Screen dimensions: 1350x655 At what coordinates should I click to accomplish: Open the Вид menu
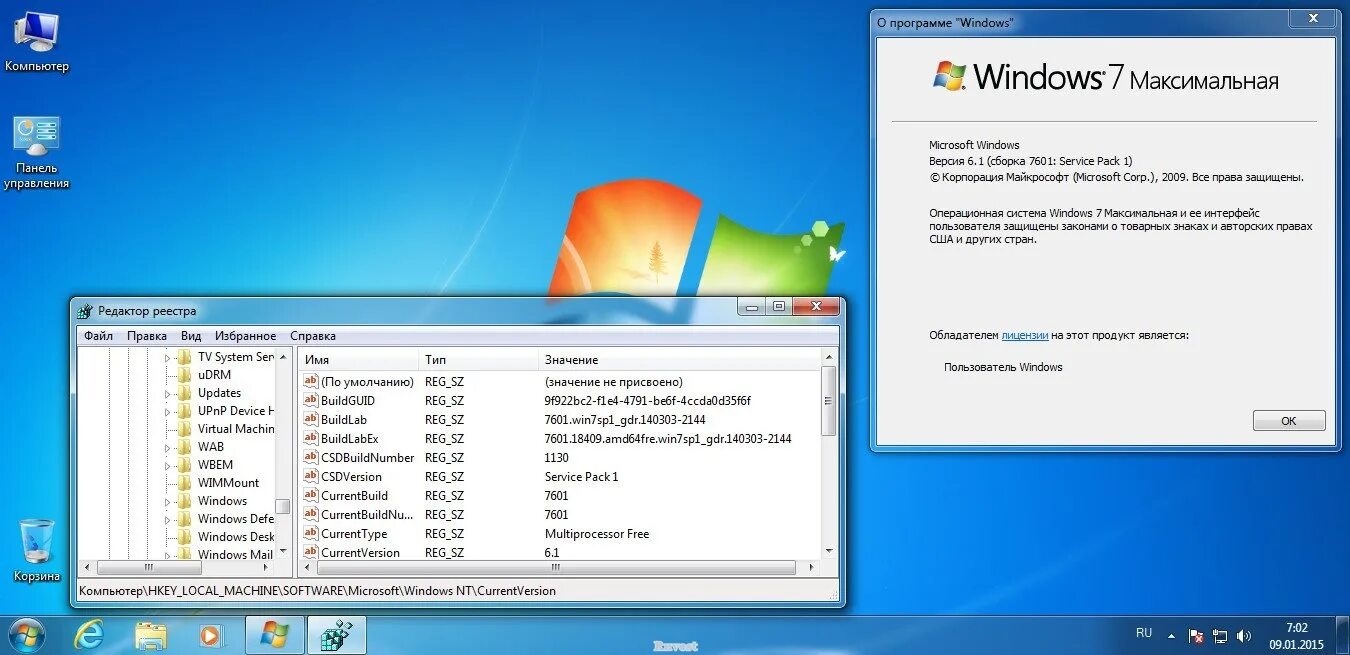[x=191, y=336]
